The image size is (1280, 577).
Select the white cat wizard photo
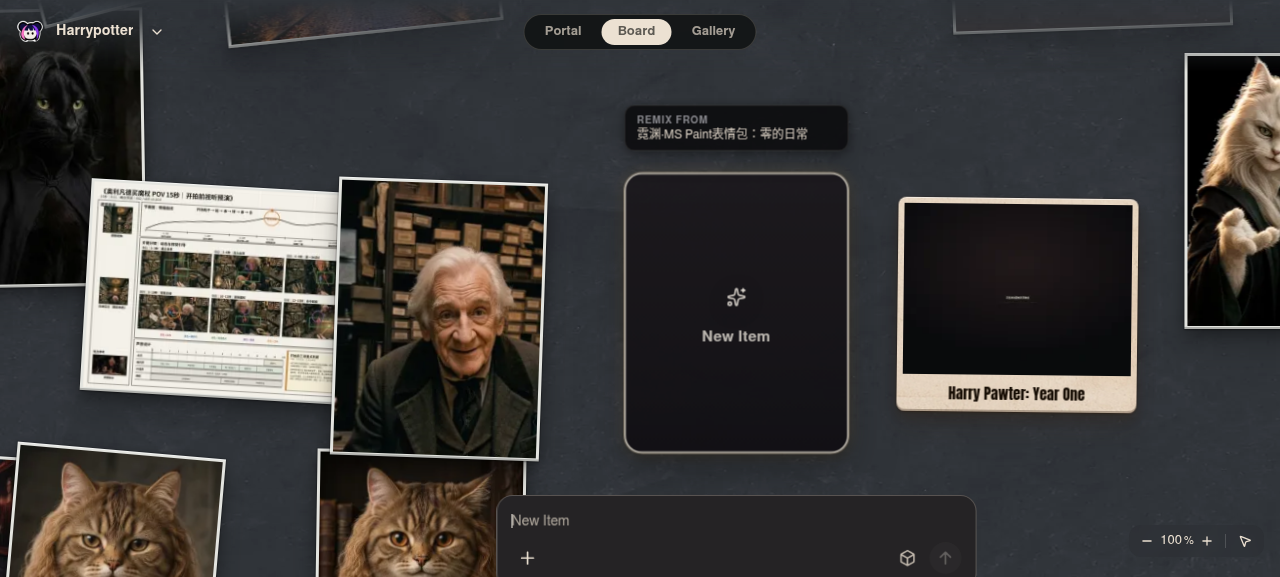[x=1233, y=191]
